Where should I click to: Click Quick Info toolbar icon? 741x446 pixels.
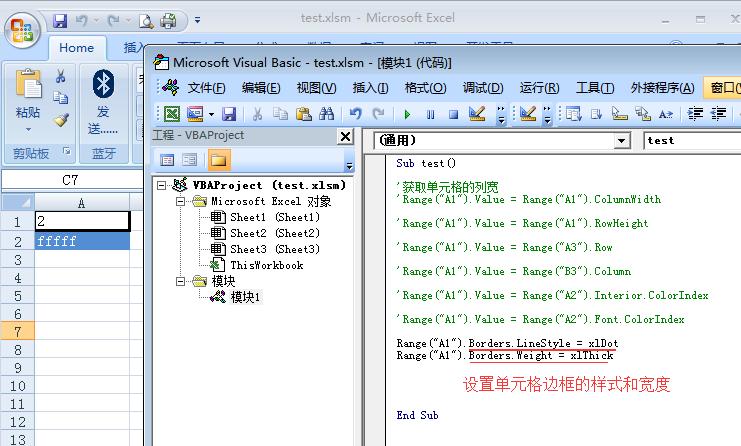(620, 114)
